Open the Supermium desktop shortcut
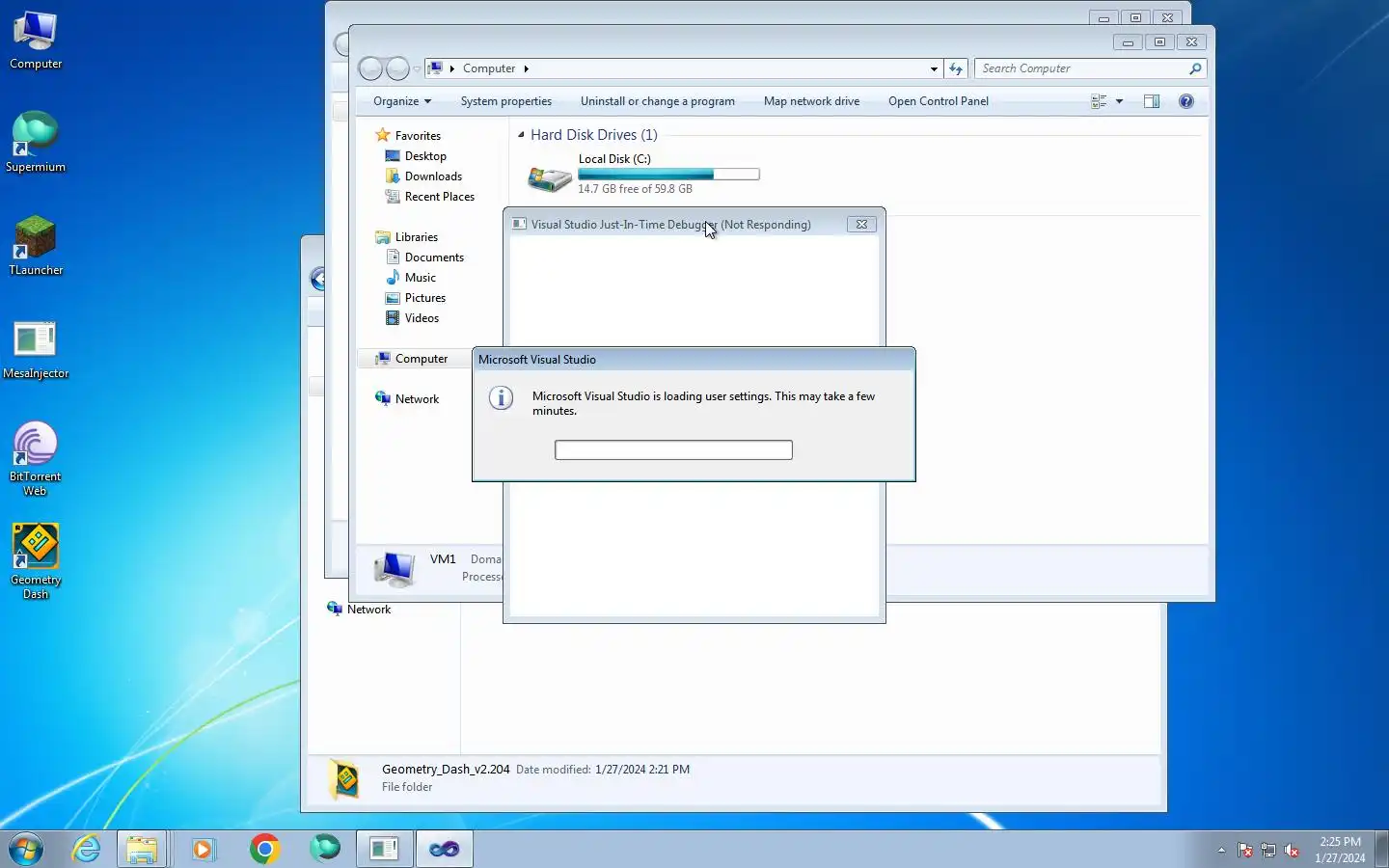This screenshot has width=1389, height=868. point(36,142)
